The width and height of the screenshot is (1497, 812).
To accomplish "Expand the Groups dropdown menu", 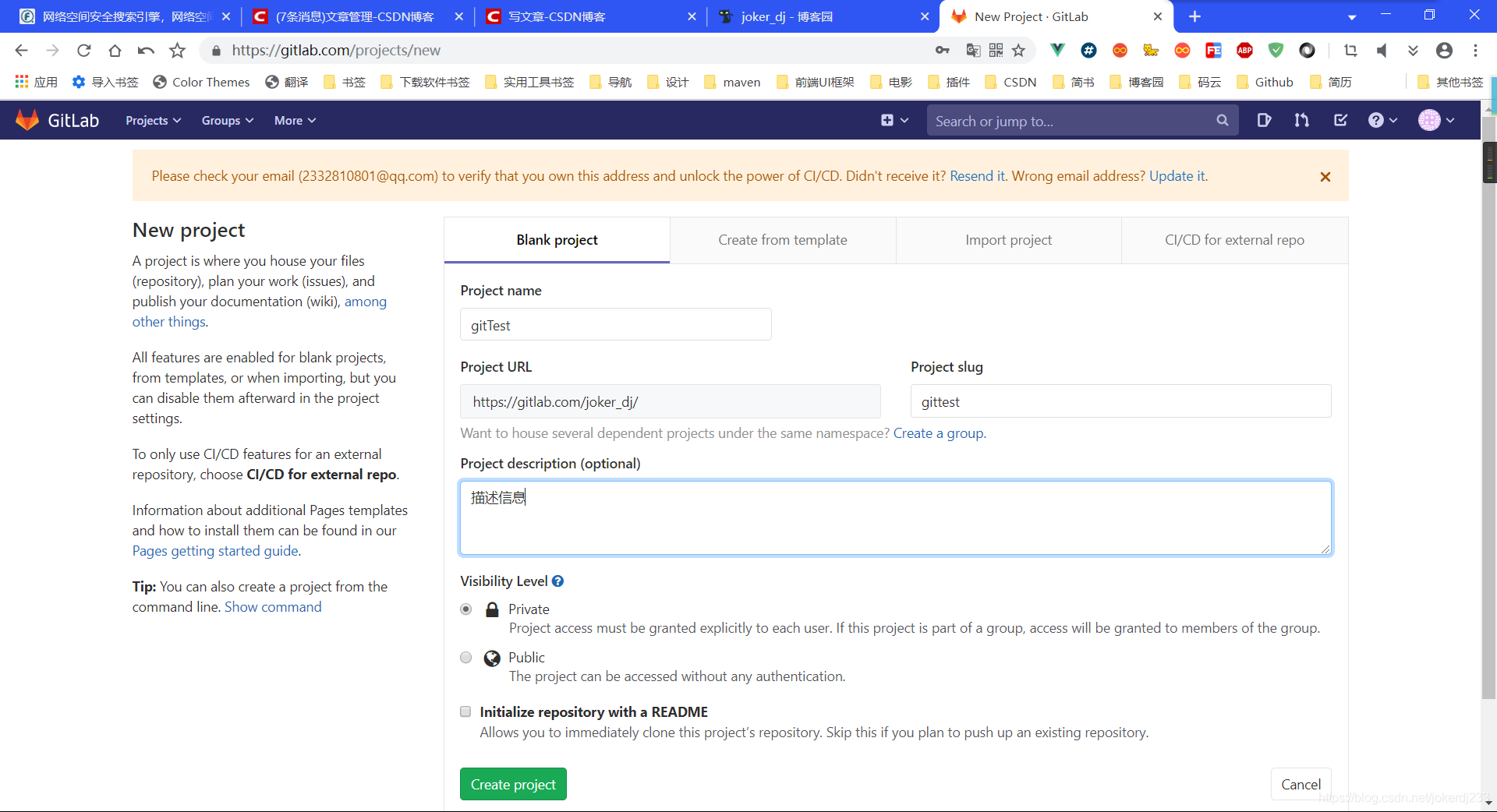I will [x=228, y=120].
